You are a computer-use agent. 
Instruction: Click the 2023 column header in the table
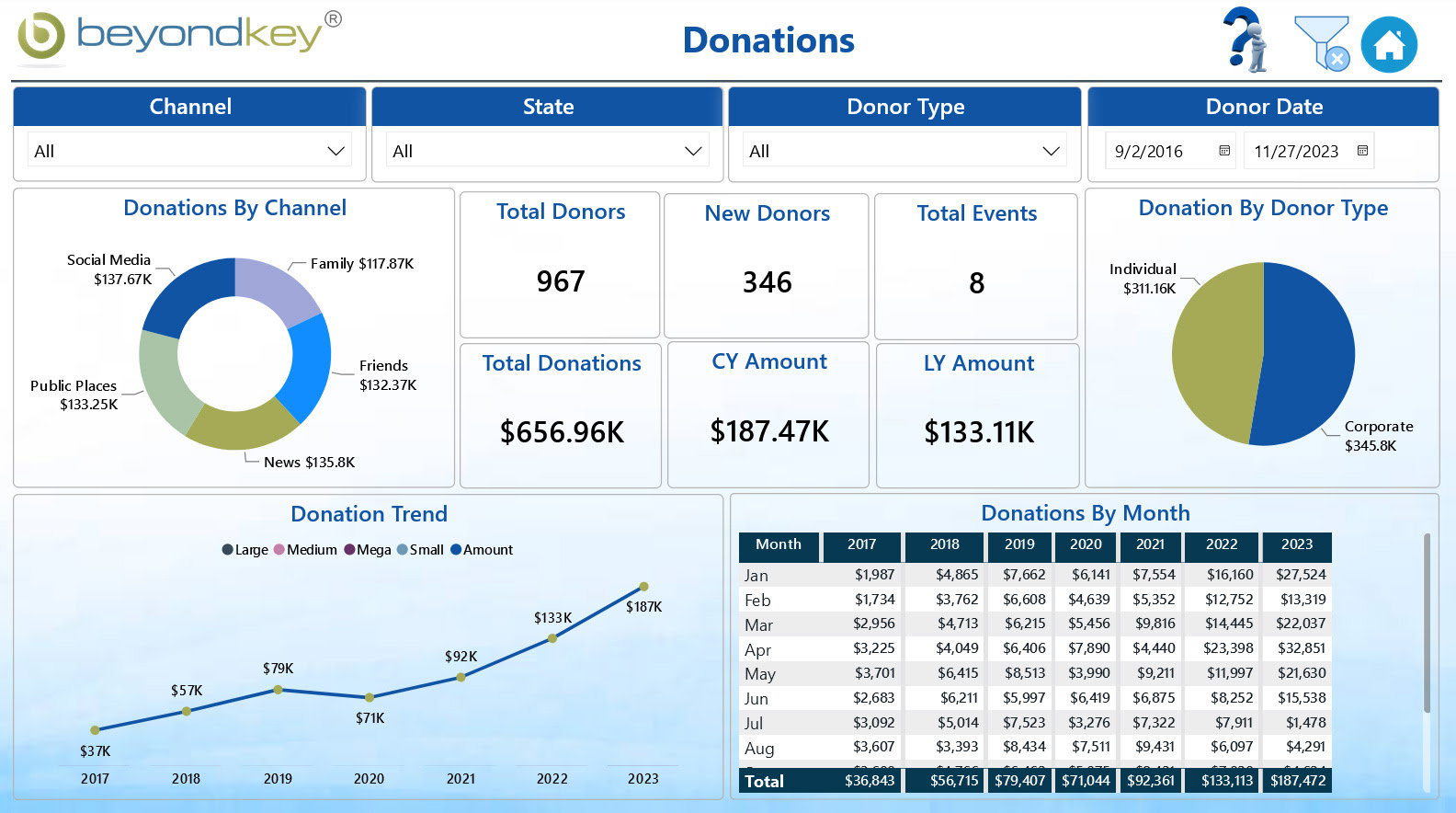point(1296,544)
